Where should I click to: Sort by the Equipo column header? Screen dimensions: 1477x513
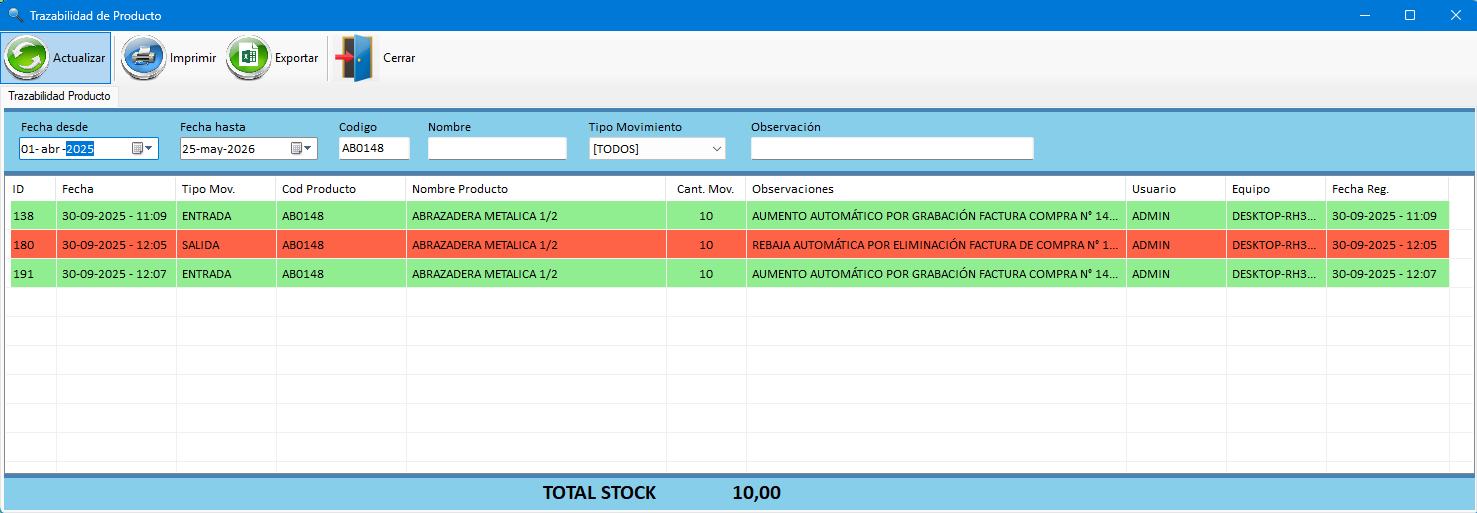pos(1276,189)
